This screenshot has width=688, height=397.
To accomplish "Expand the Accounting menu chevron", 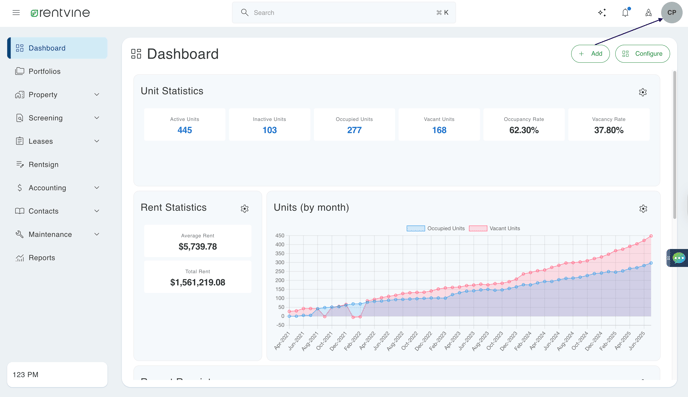I will (97, 188).
